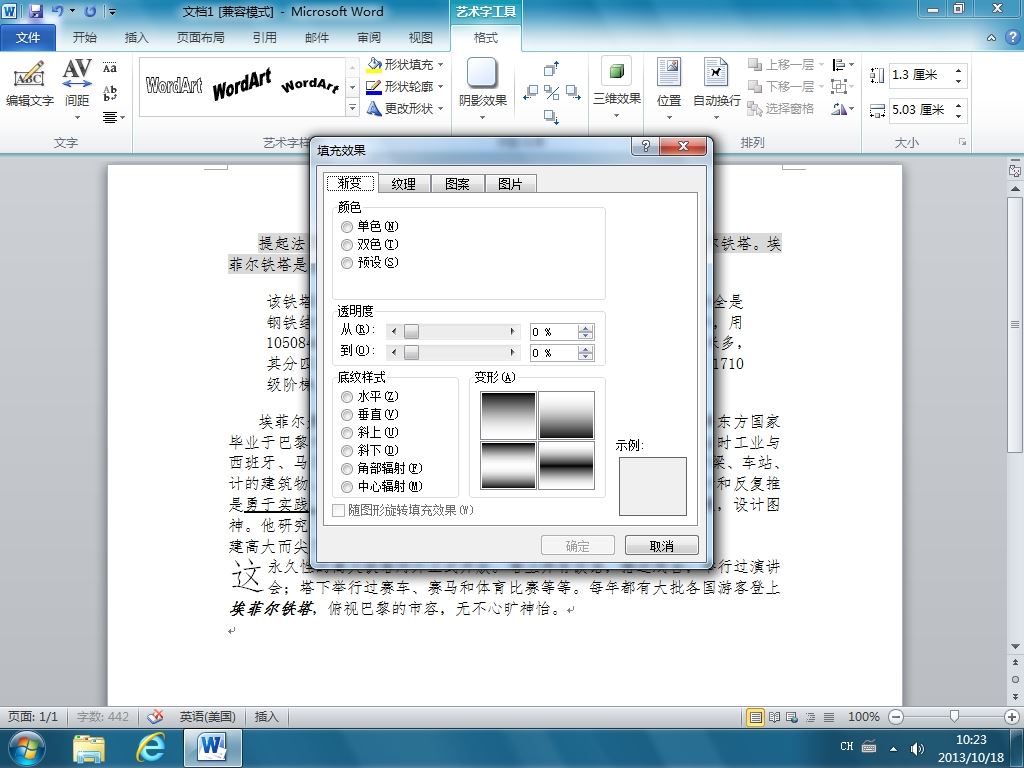Viewport: 1024px width, 768px height.
Task: Open the Insert (插入) ribbon tab
Action: (x=136, y=37)
